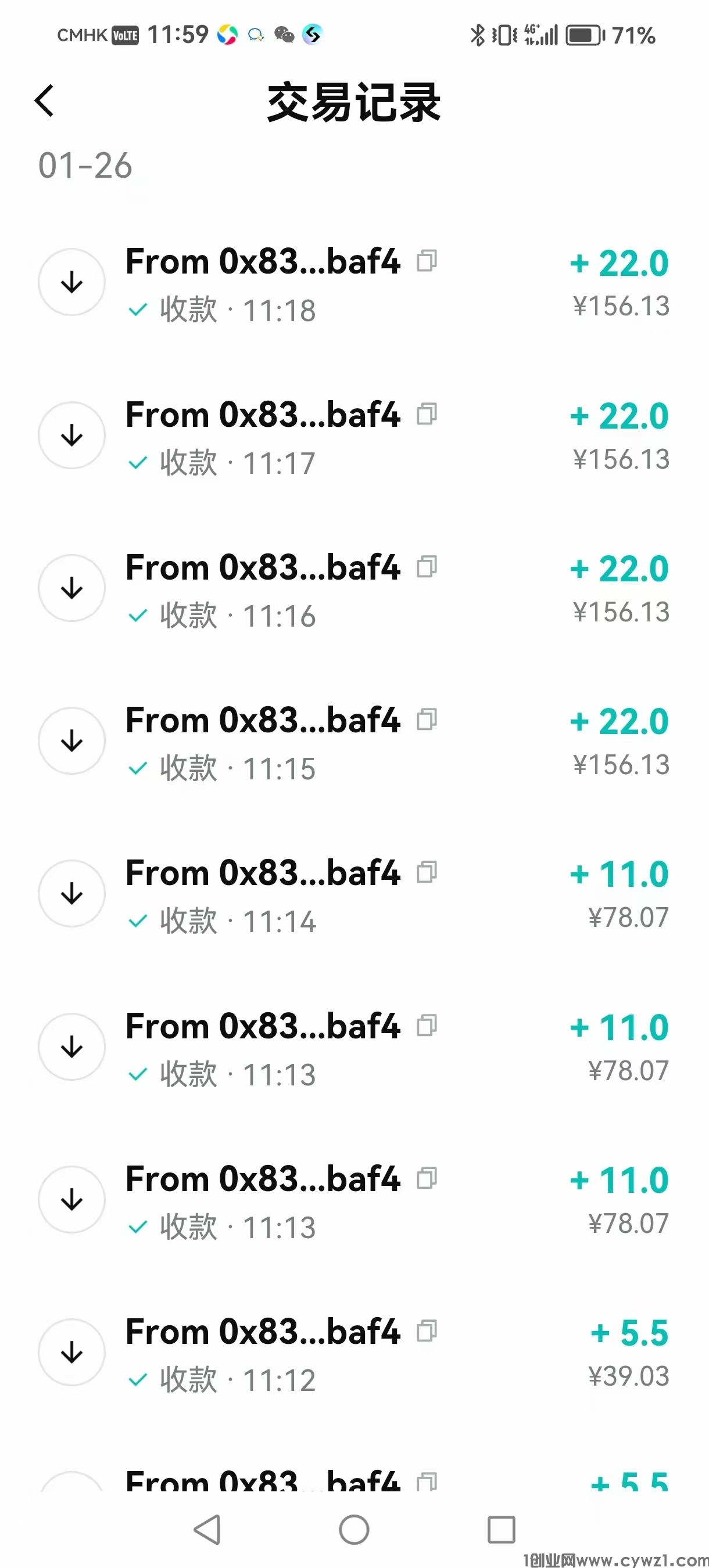The height and width of the screenshot is (1568, 709).
Task: Tap the back arrow in the header
Action: click(x=45, y=101)
